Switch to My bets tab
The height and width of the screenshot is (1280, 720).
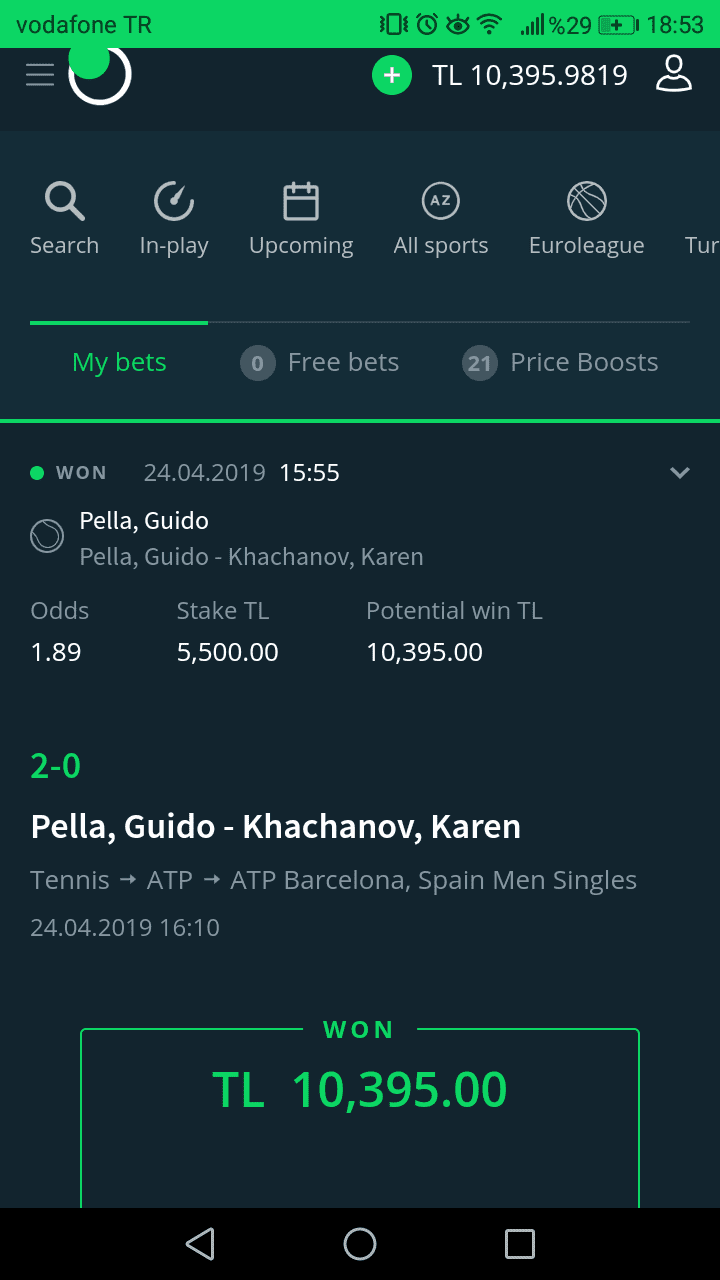click(119, 362)
